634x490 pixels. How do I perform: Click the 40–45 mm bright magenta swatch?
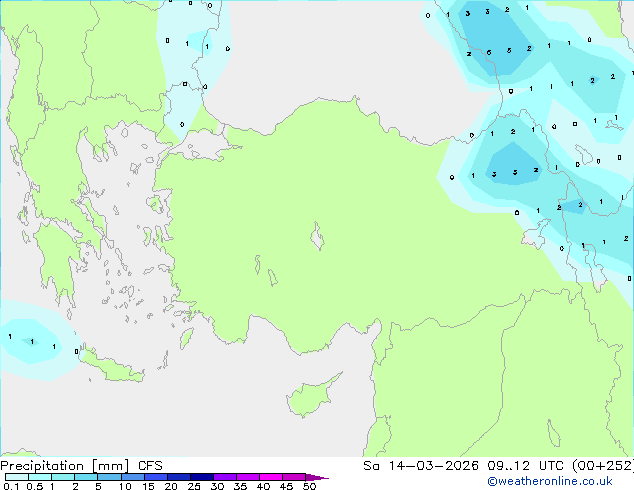[271, 477]
